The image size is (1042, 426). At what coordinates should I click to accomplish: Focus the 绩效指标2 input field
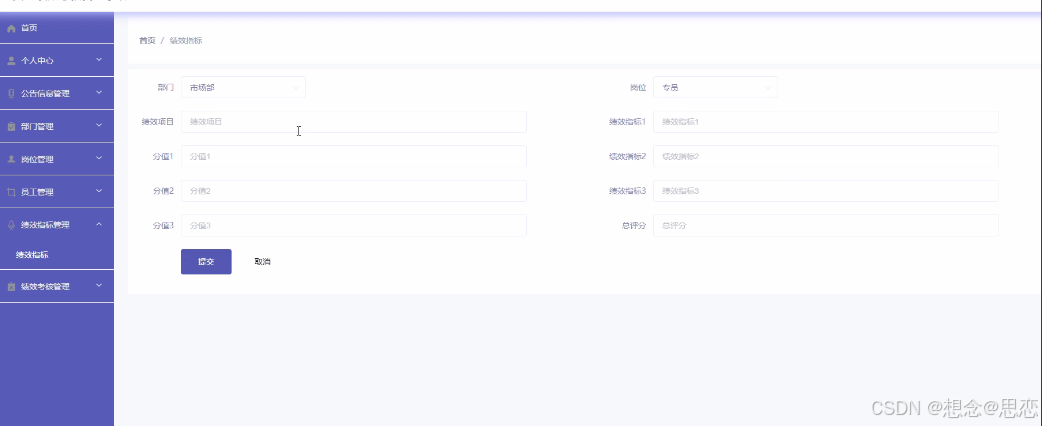825,156
